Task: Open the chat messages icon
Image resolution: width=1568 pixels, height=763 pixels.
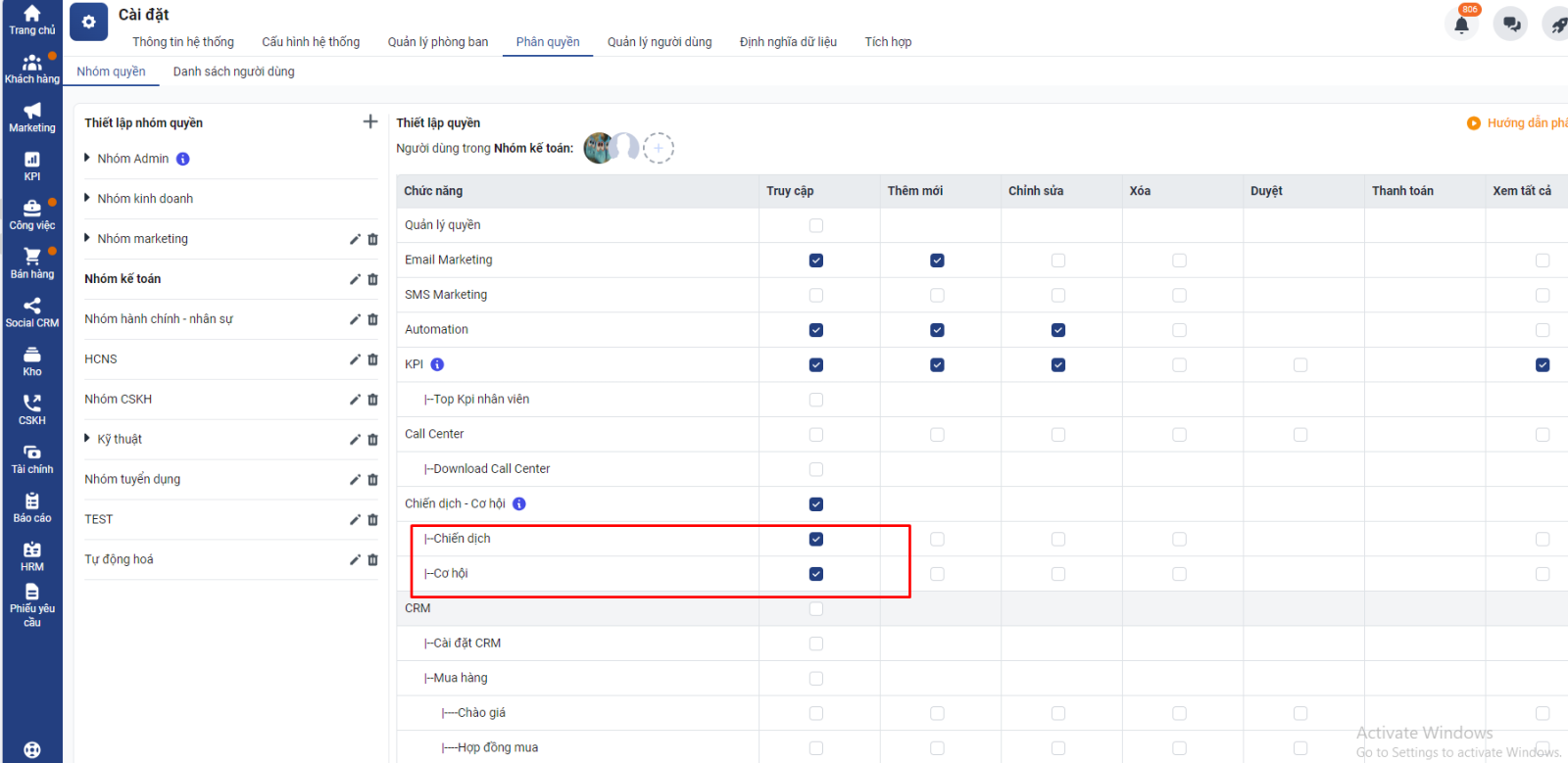Action: pos(1510,24)
